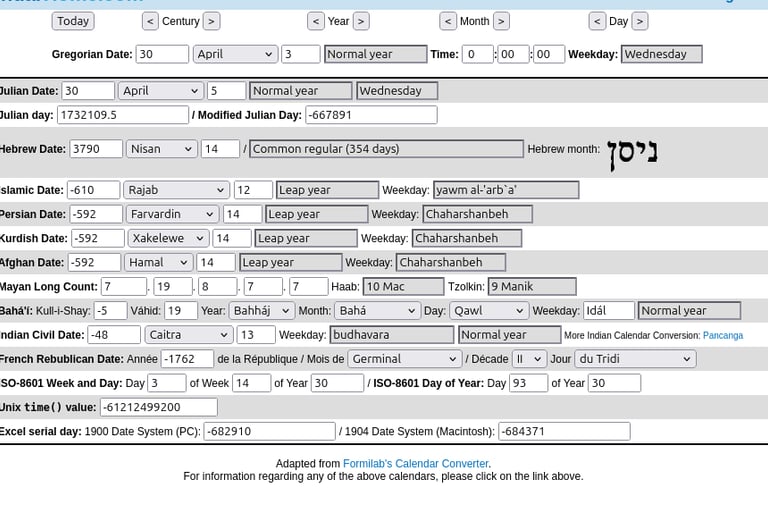Click the Time hours field showing 0
Screen dimensions: 768x513
click(478, 54)
